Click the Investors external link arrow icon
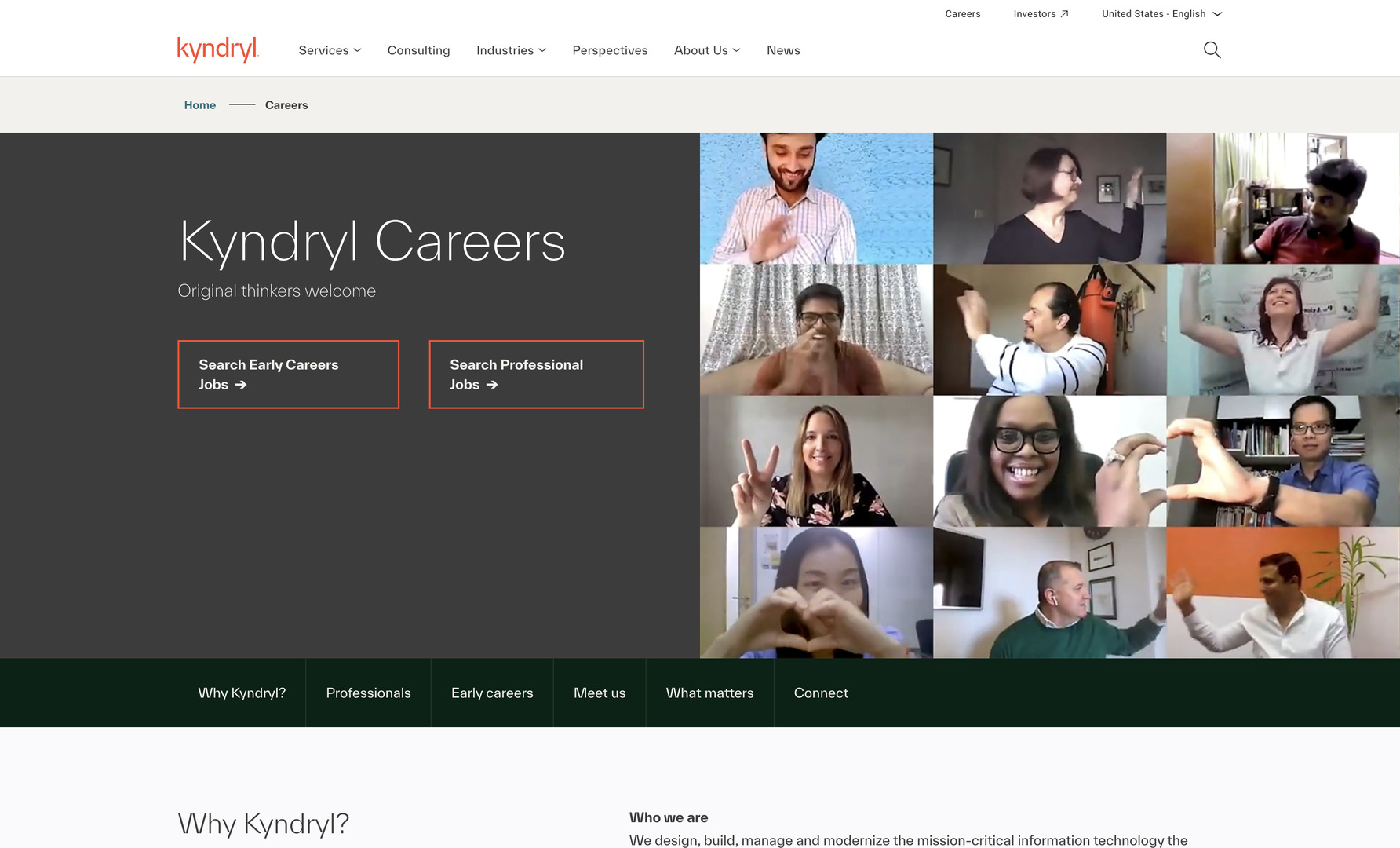Viewport: 1400px width, 848px height. pyautogui.click(x=1064, y=14)
